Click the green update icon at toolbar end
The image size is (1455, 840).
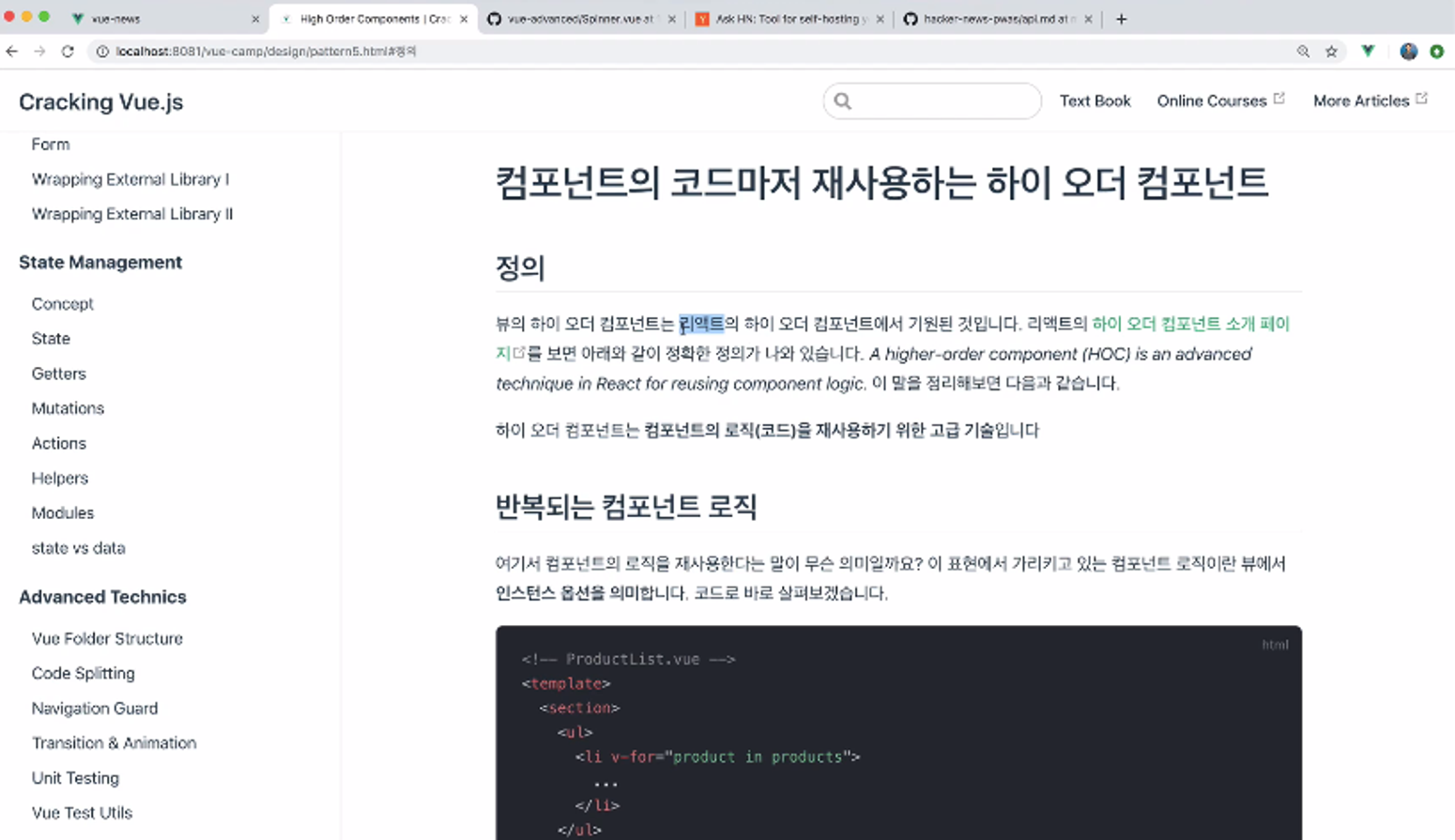(1436, 52)
